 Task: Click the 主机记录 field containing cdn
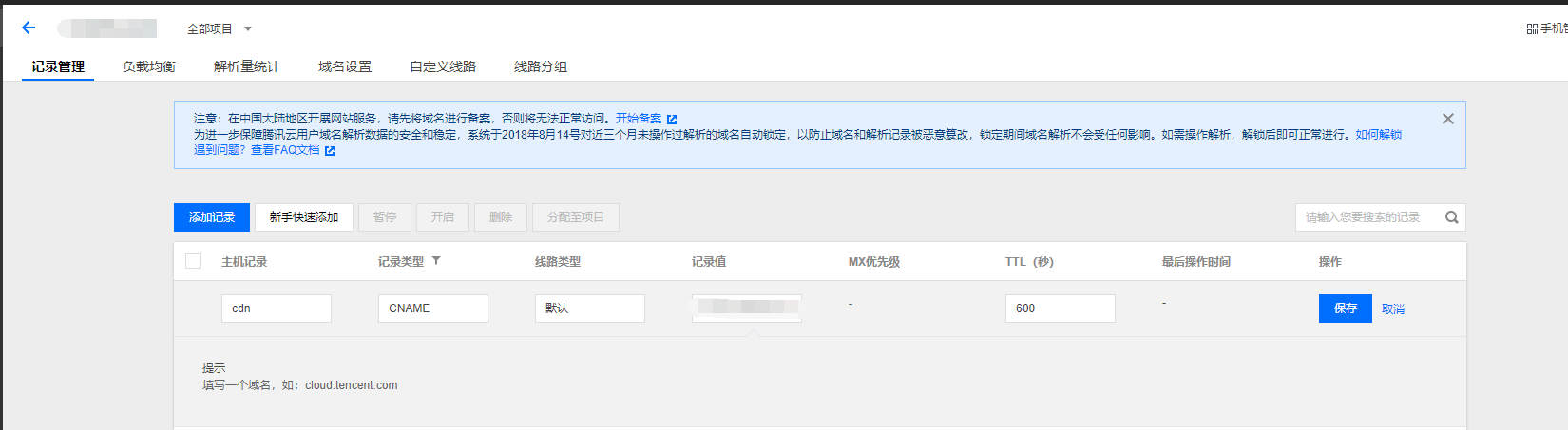277,308
